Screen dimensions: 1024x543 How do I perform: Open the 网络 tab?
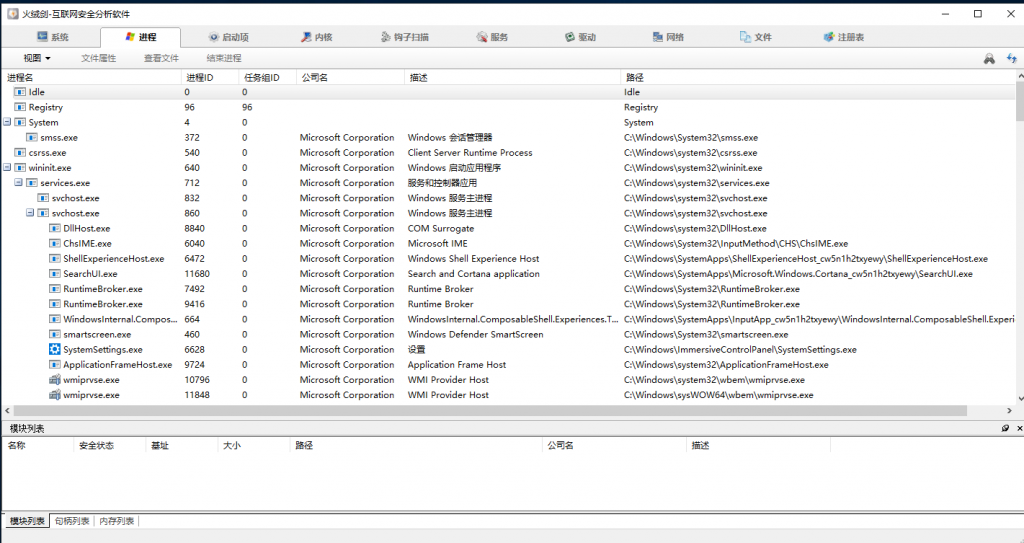[668, 37]
